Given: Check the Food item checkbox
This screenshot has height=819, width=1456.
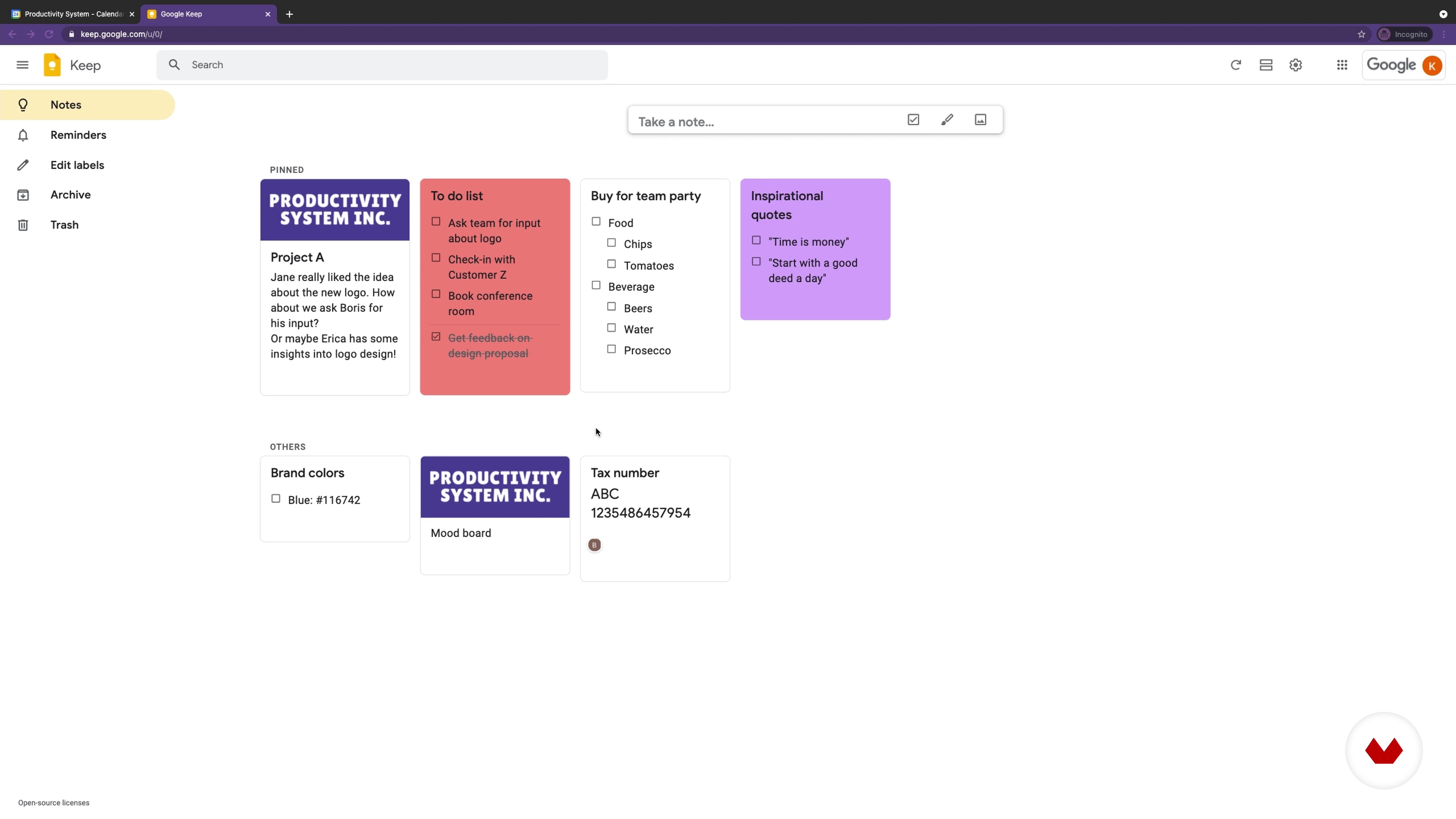Looking at the screenshot, I should [596, 221].
